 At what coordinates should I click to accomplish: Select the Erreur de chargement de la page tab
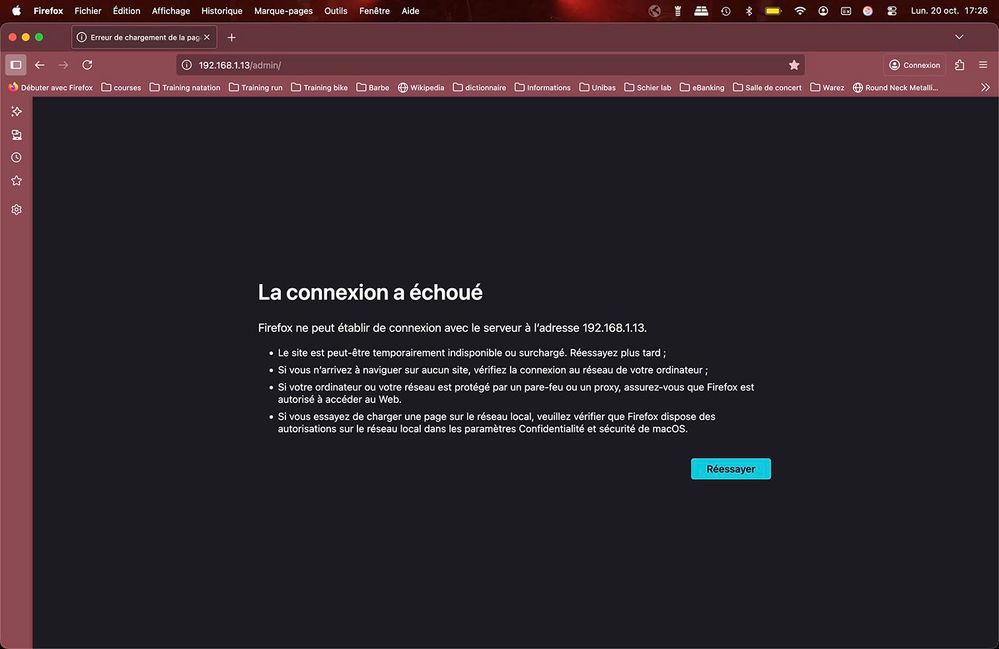tap(144, 38)
